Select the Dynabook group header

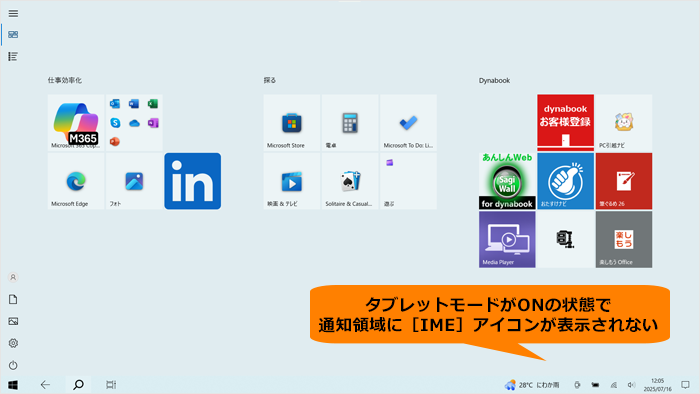click(x=494, y=80)
